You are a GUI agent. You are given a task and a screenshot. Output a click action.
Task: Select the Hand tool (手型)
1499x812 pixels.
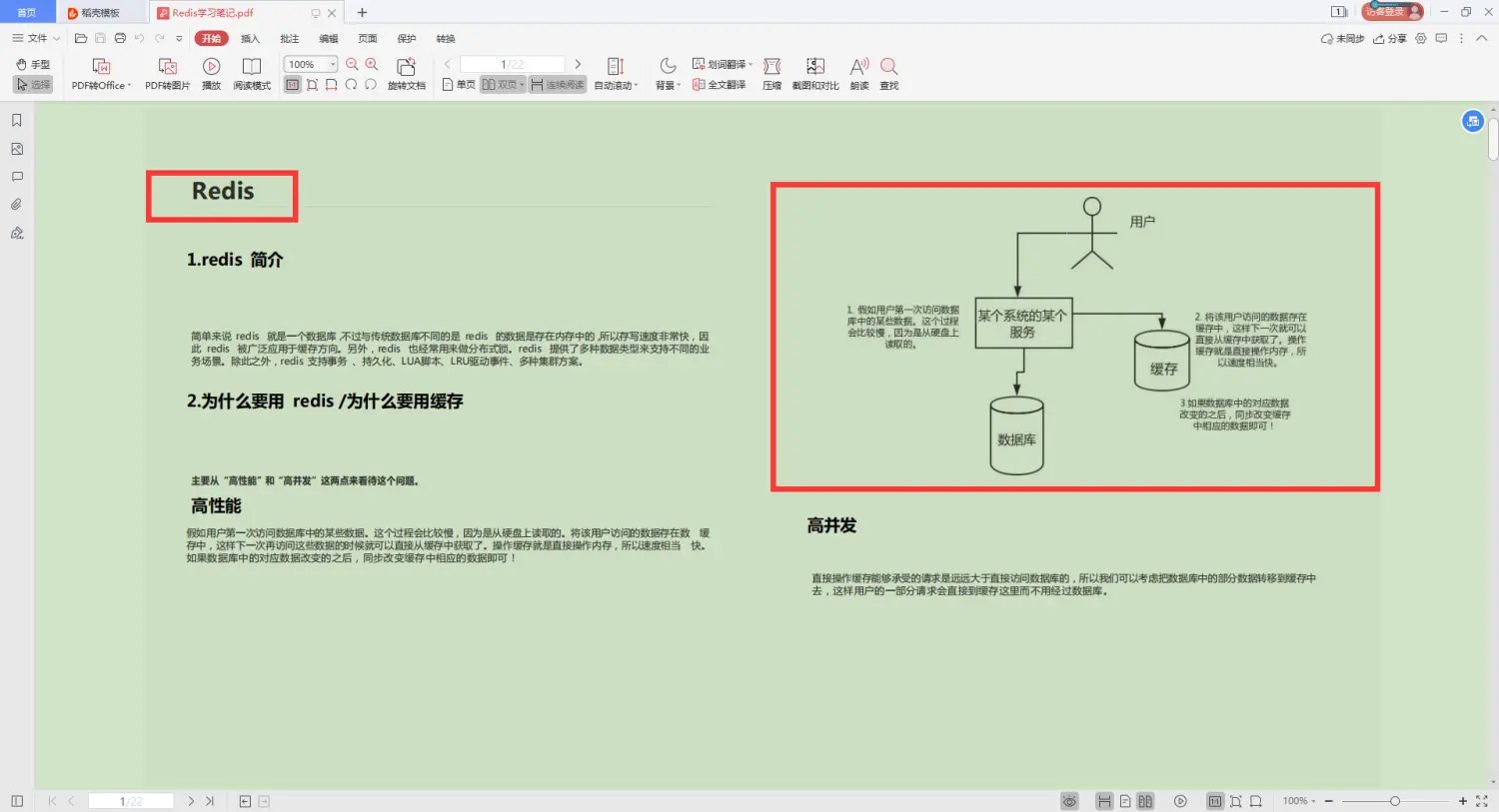(x=33, y=64)
